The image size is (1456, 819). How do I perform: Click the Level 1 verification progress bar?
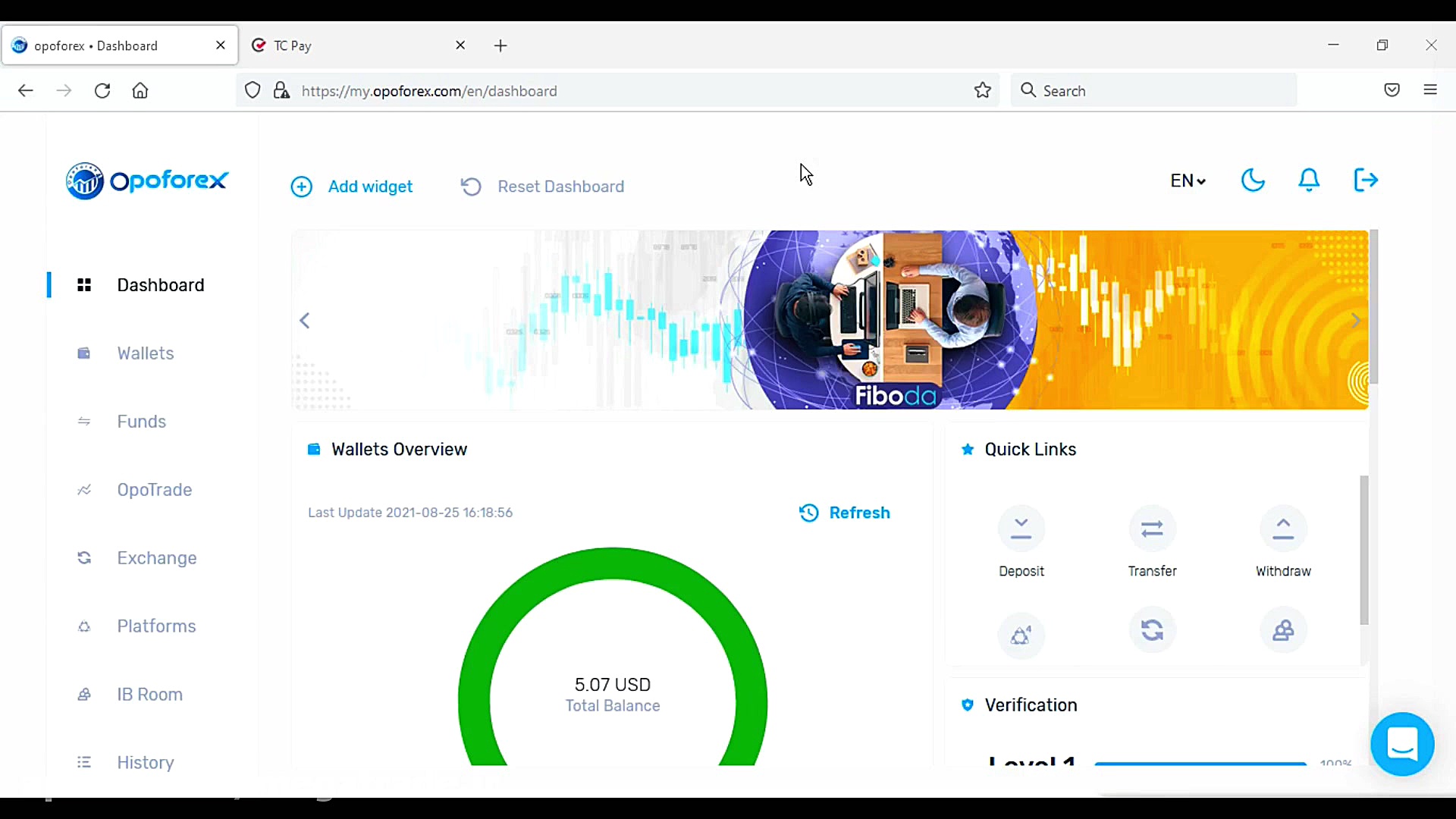1200,763
